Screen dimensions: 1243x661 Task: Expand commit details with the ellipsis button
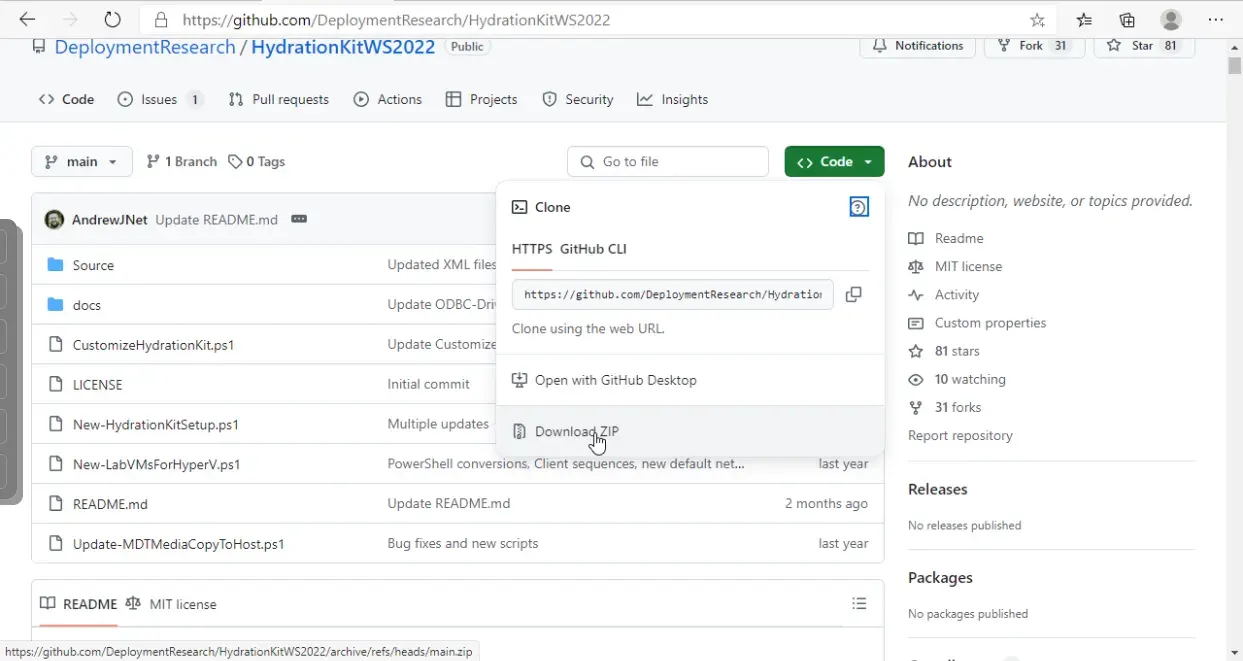[298, 220]
